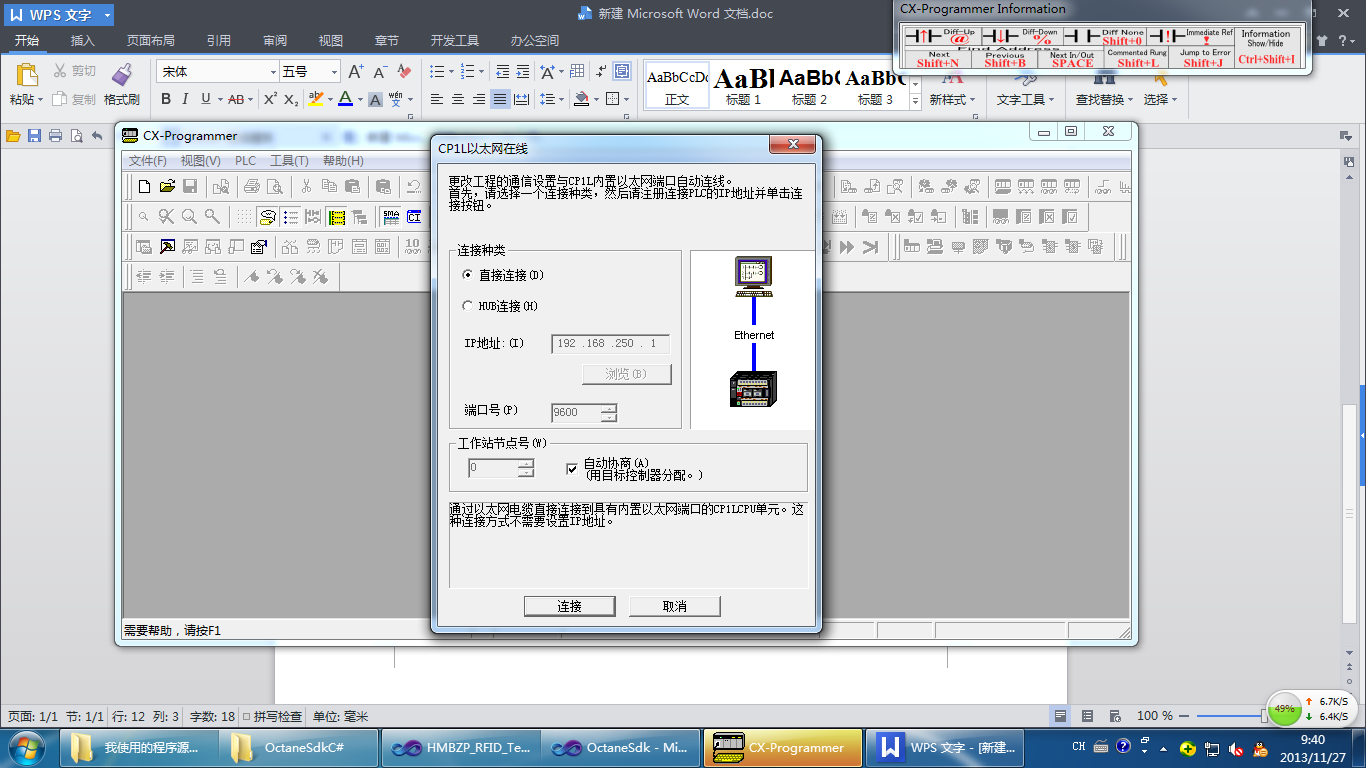Select the HUB连接(H) radio button
Viewport: 1366px width, 768px height.
click(468, 306)
